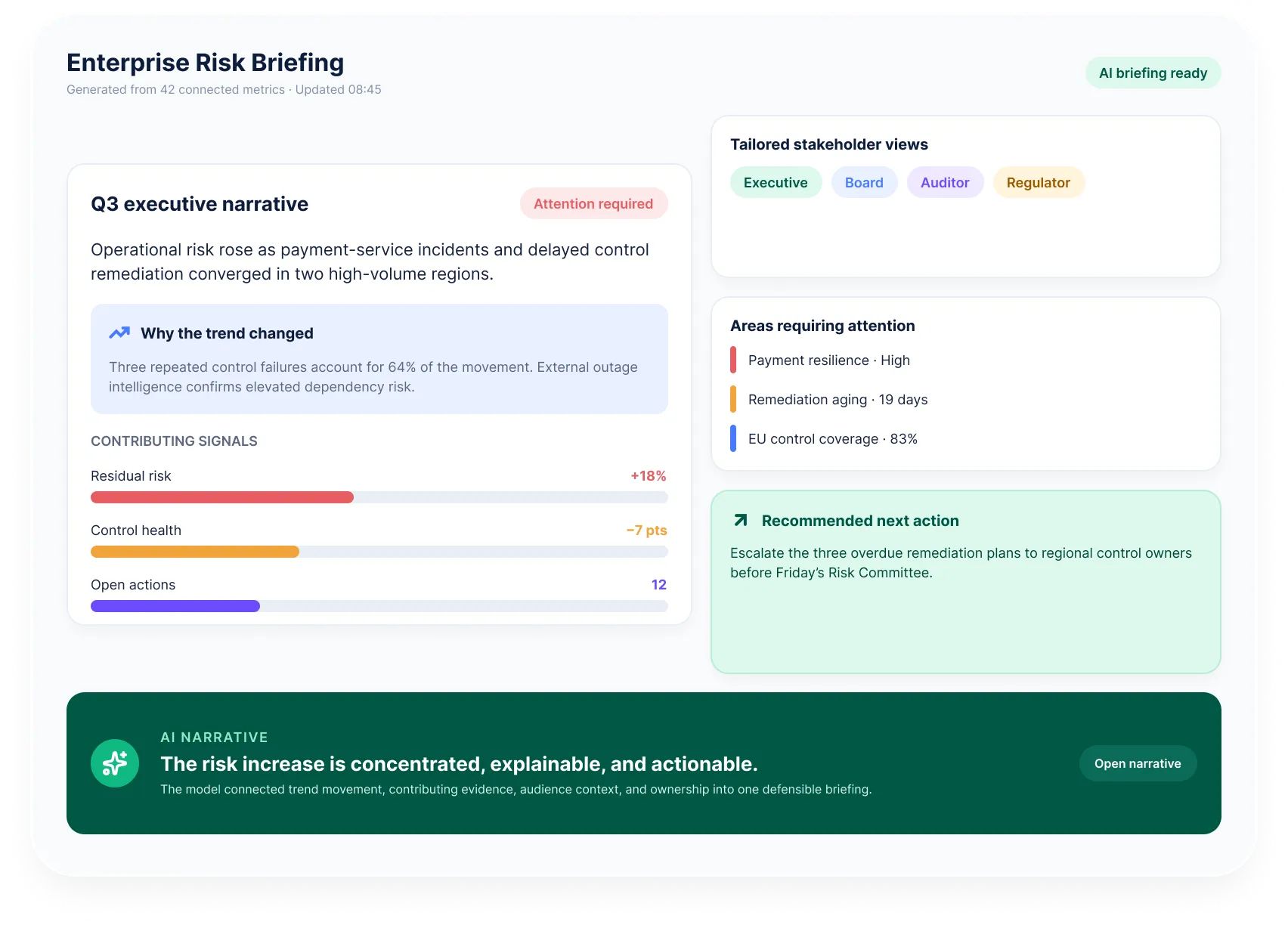1288x925 pixels.
Task: Click the CONTRIBUTING SIGNALS label
Action: pos(174,441)
